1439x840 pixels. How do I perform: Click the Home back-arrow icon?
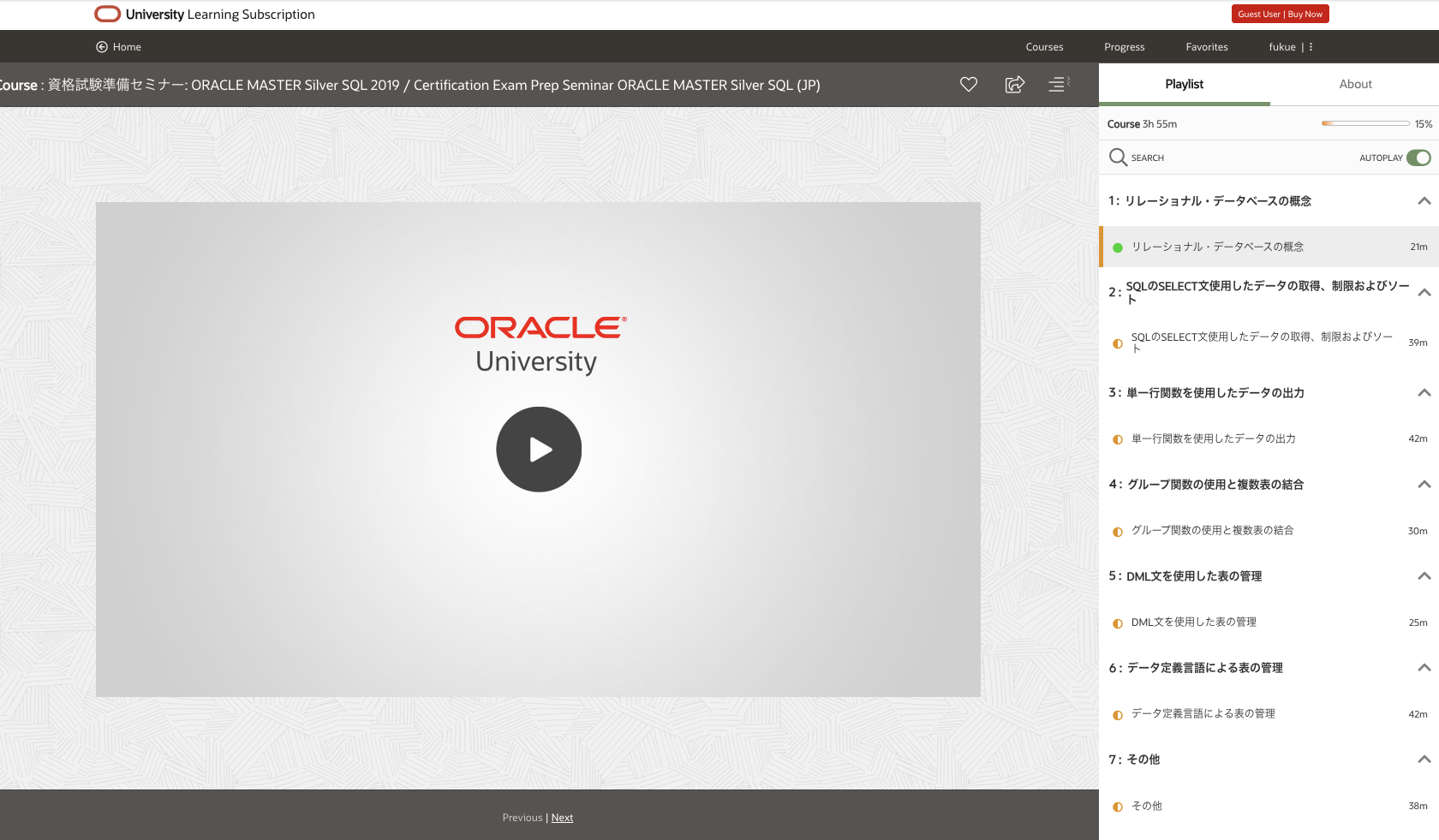click(102, 47)
